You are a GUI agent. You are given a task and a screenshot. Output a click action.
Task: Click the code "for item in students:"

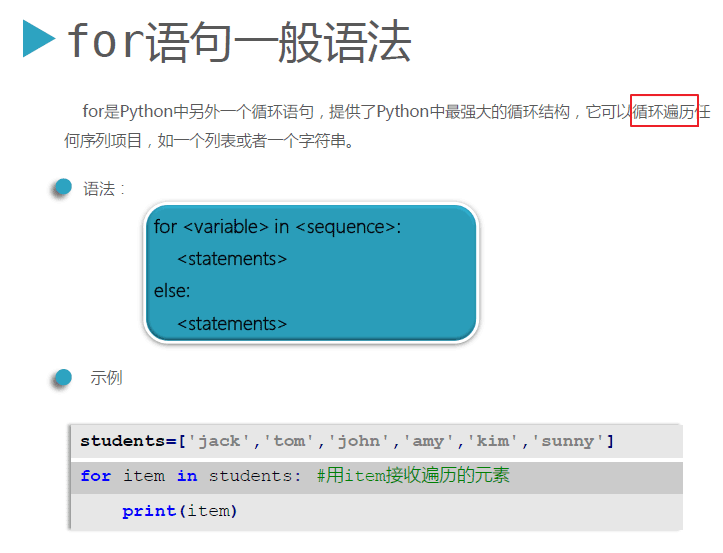pos(191,476)
